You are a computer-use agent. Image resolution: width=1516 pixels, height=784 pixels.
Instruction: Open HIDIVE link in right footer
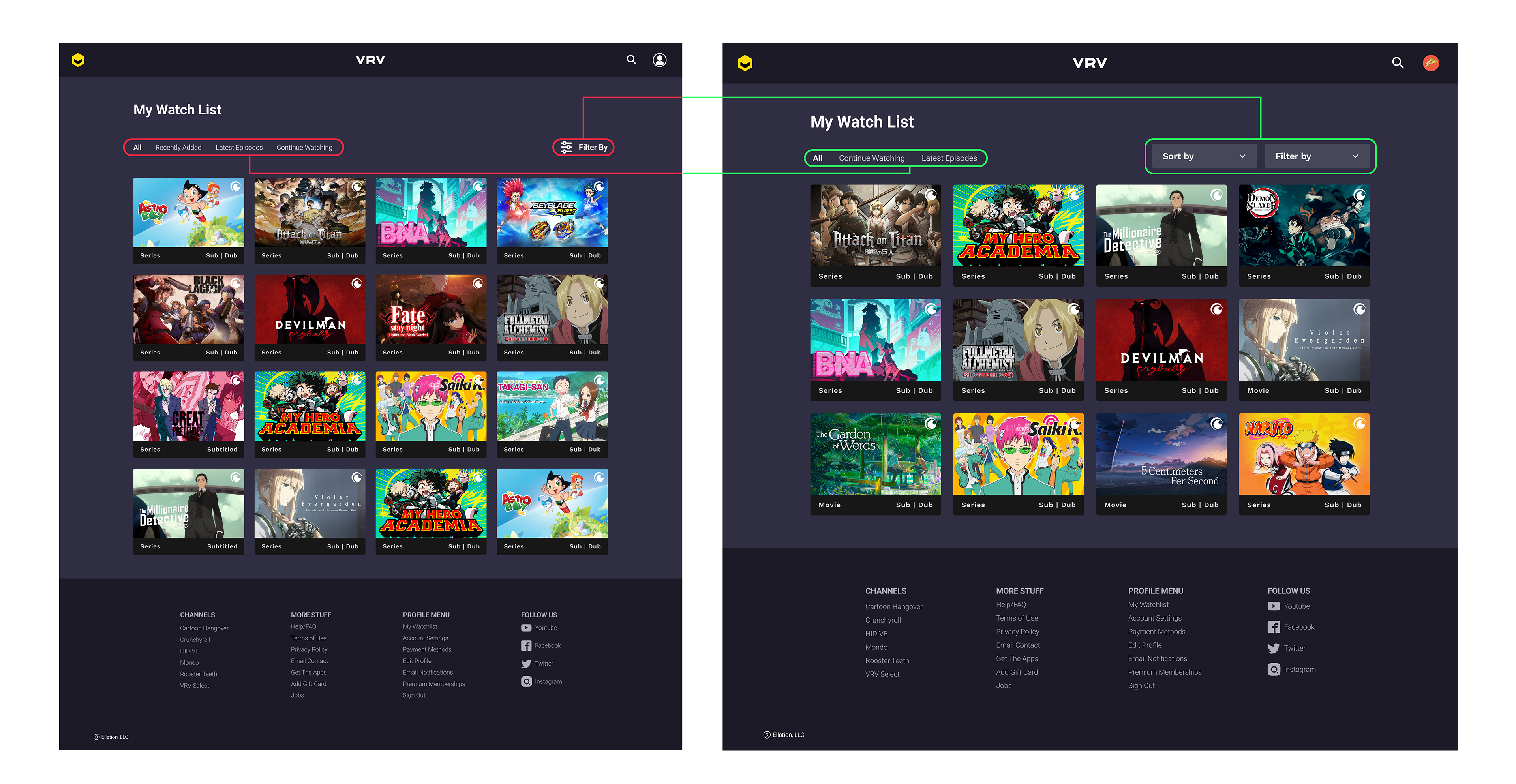[876, 634]
